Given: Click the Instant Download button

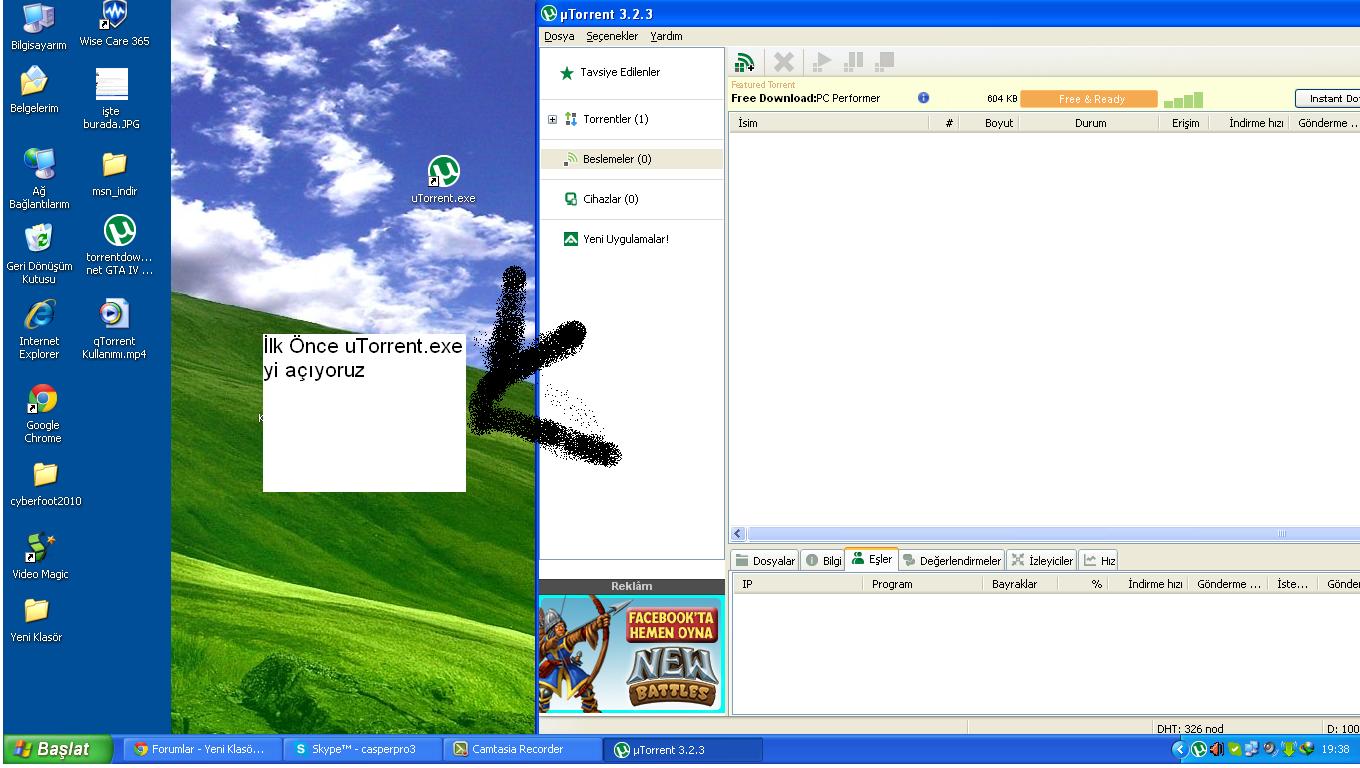Looking at the screenshot, I should (x=1330, y=99).
